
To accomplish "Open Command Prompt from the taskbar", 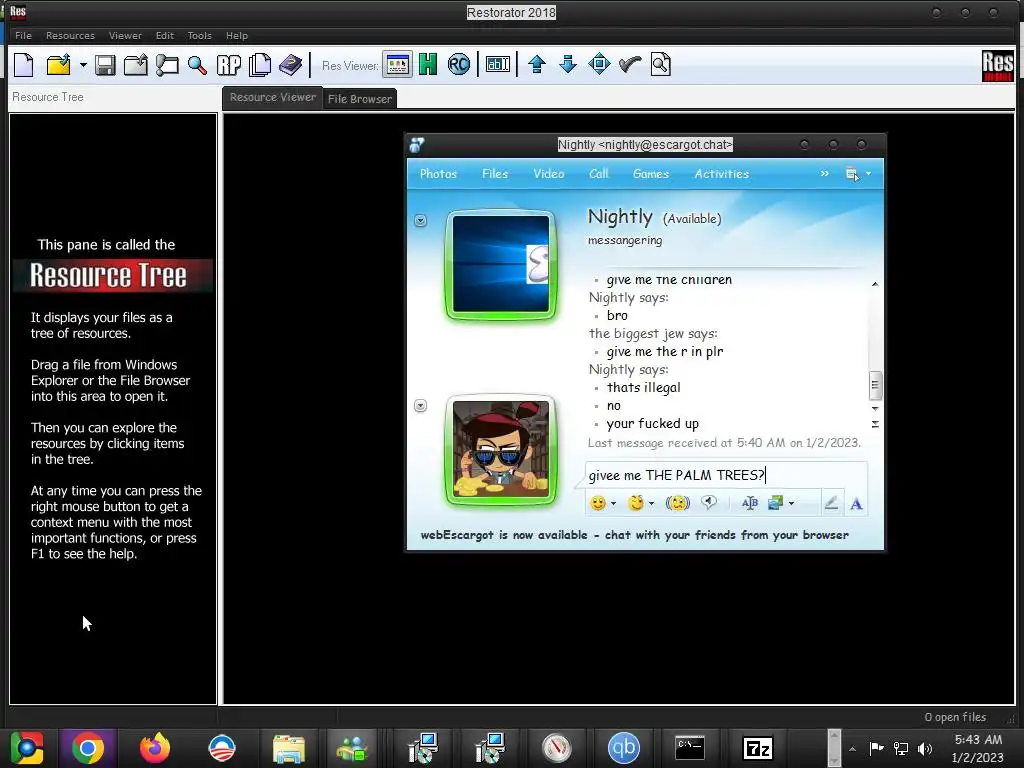I will pyautogui.click(x=690, y=748).
